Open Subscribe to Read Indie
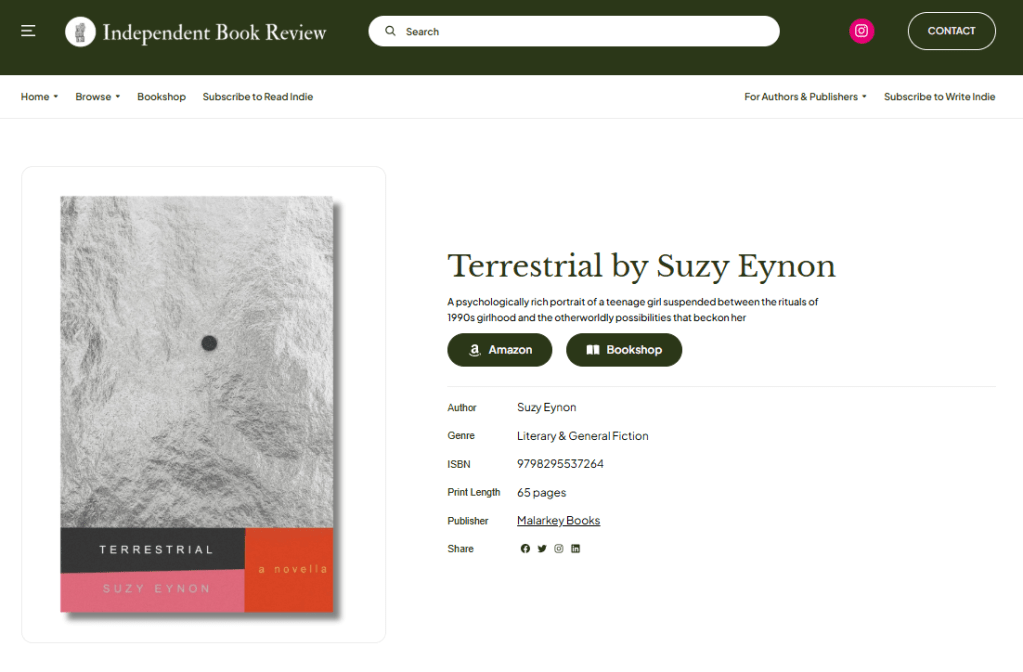The height and width of the screenshot is (672, 1023). (x=258, y=97)
